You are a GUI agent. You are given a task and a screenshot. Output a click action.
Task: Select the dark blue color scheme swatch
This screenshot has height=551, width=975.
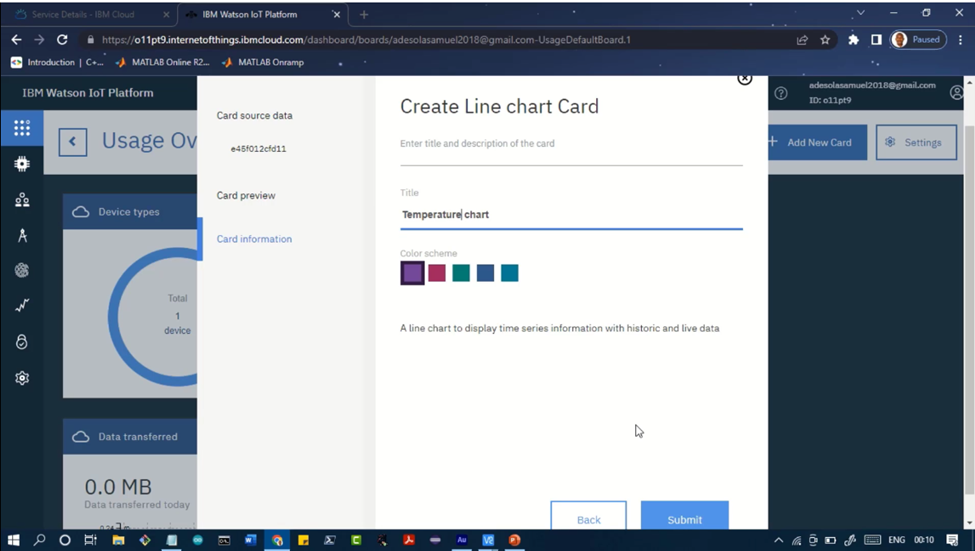[x=486, y=273]
